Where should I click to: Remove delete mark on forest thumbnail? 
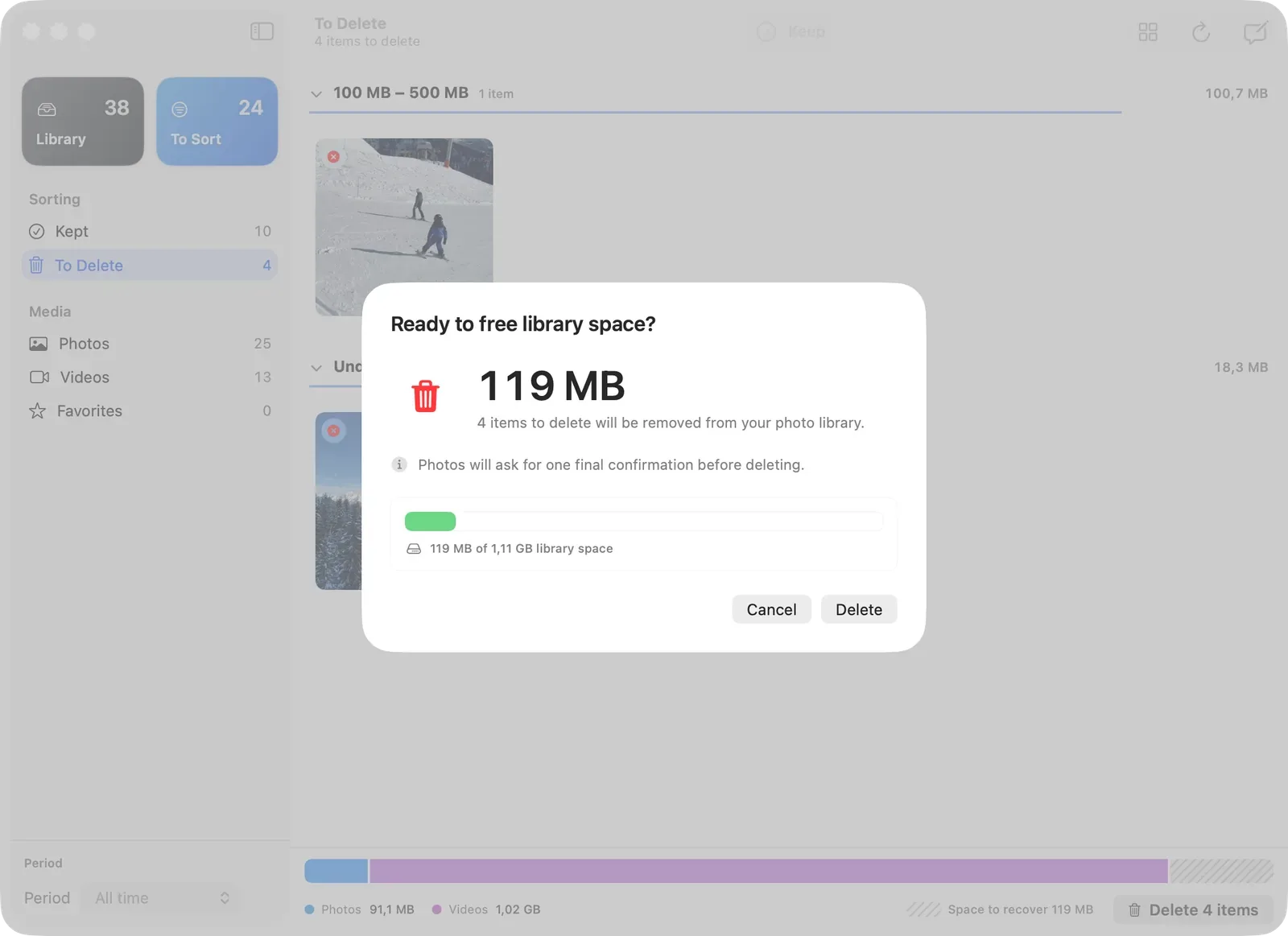pyautogui.click(x=333, y=431)
